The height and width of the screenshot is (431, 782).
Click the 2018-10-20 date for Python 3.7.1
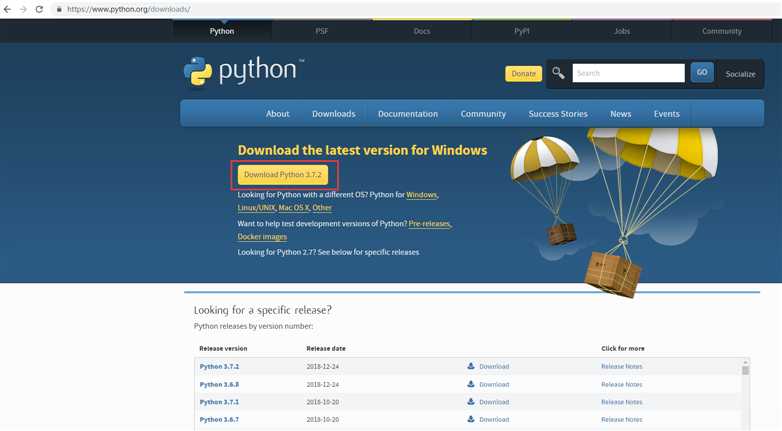pos(323,402)
